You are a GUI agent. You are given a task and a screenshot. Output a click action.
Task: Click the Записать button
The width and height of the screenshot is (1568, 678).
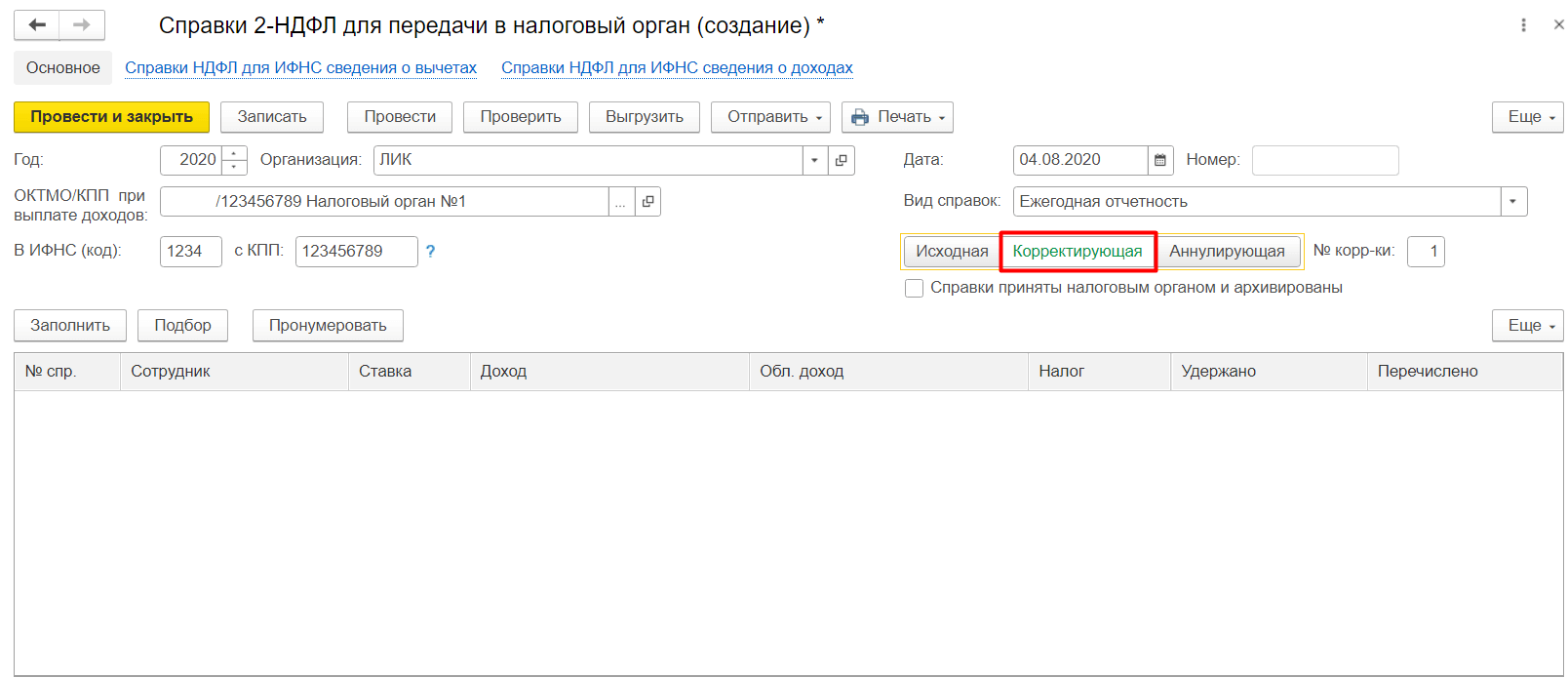coord(272,117)
